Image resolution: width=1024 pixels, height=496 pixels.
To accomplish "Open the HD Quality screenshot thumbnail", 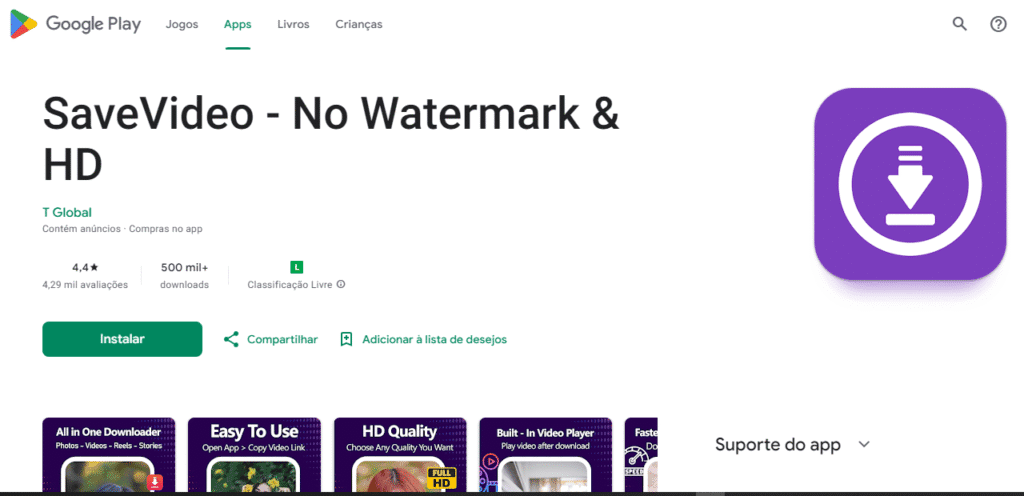I will tap(400, 454).
